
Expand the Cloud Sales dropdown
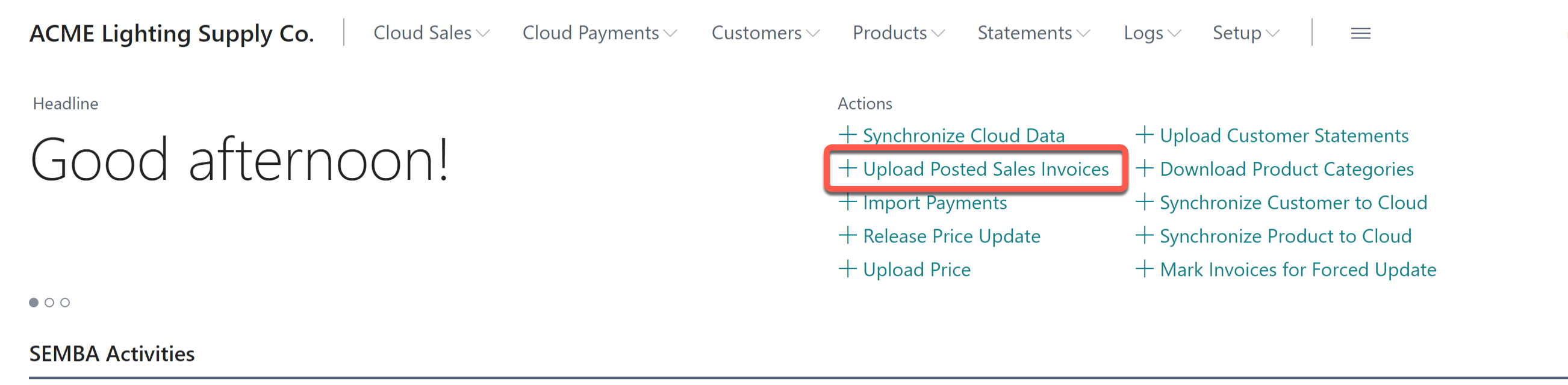431,34
